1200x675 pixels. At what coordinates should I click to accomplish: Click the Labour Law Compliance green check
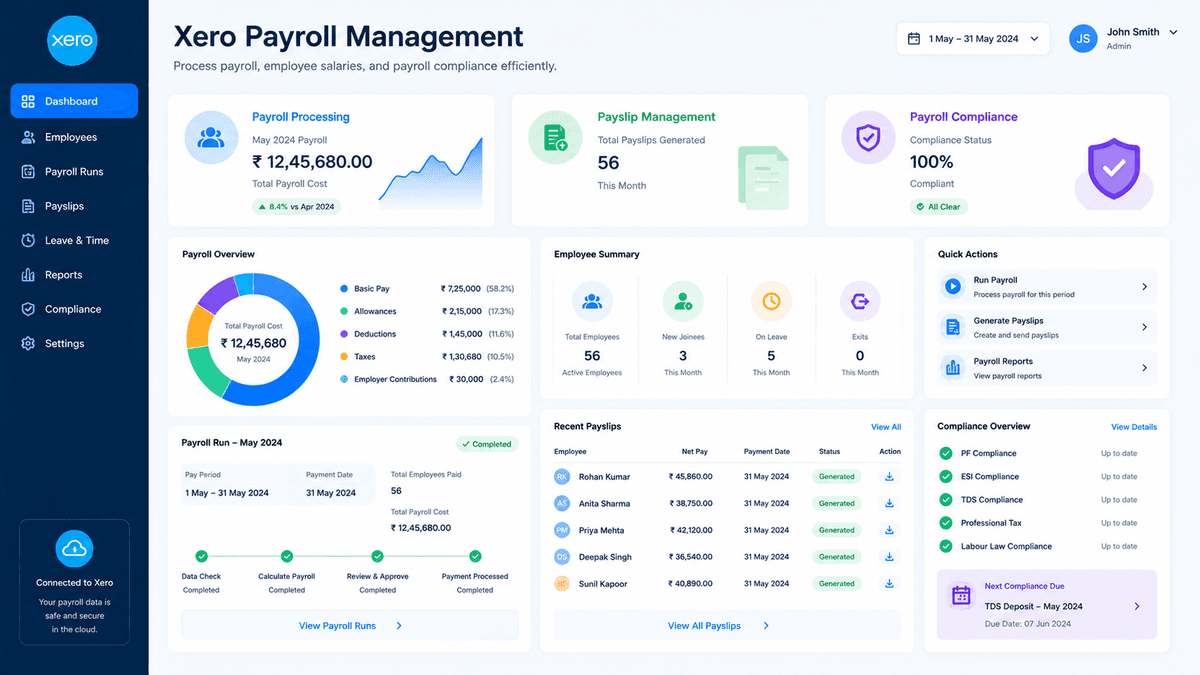(x=946, y=547)
